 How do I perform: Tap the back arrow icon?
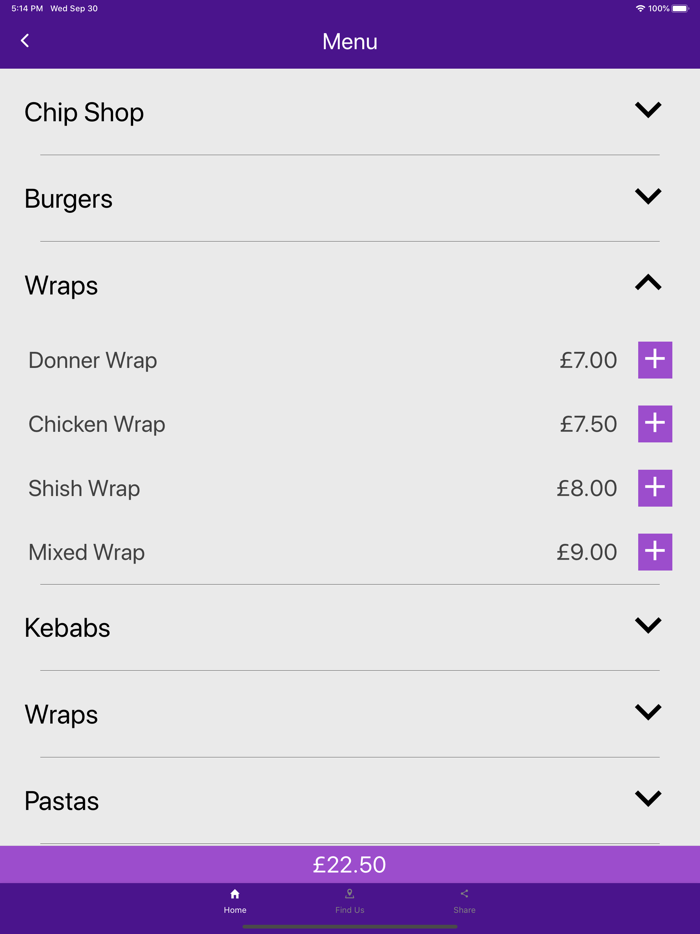click(25, 41)
